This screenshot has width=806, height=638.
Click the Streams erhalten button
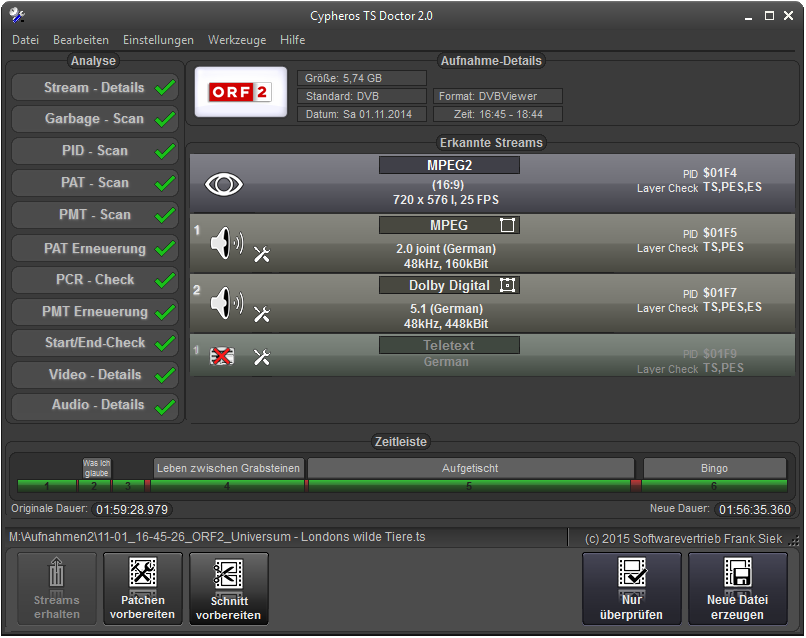pyautogui.click(x=57, y=588)
